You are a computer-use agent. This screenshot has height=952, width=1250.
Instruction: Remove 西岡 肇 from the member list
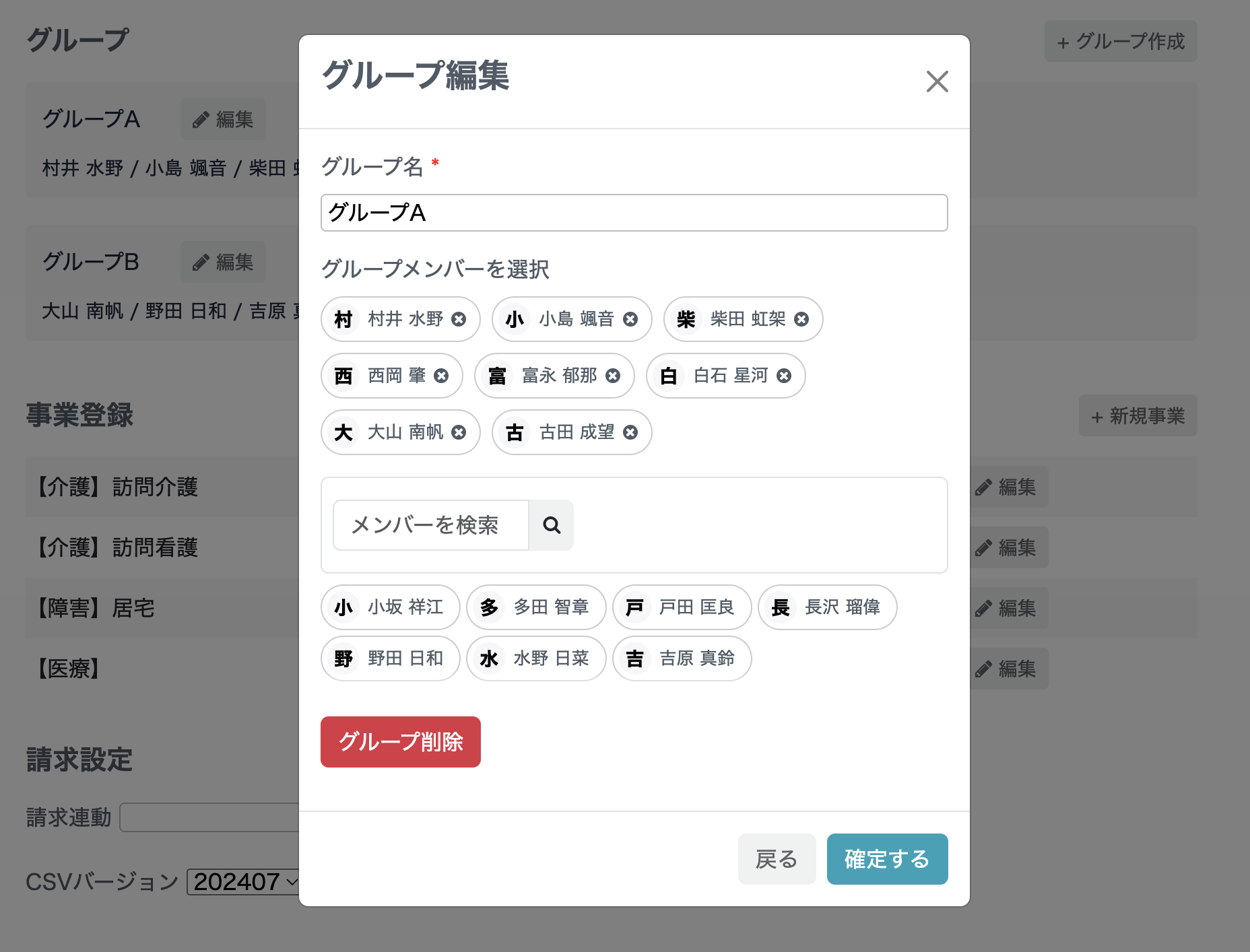(x=441, y=376)
